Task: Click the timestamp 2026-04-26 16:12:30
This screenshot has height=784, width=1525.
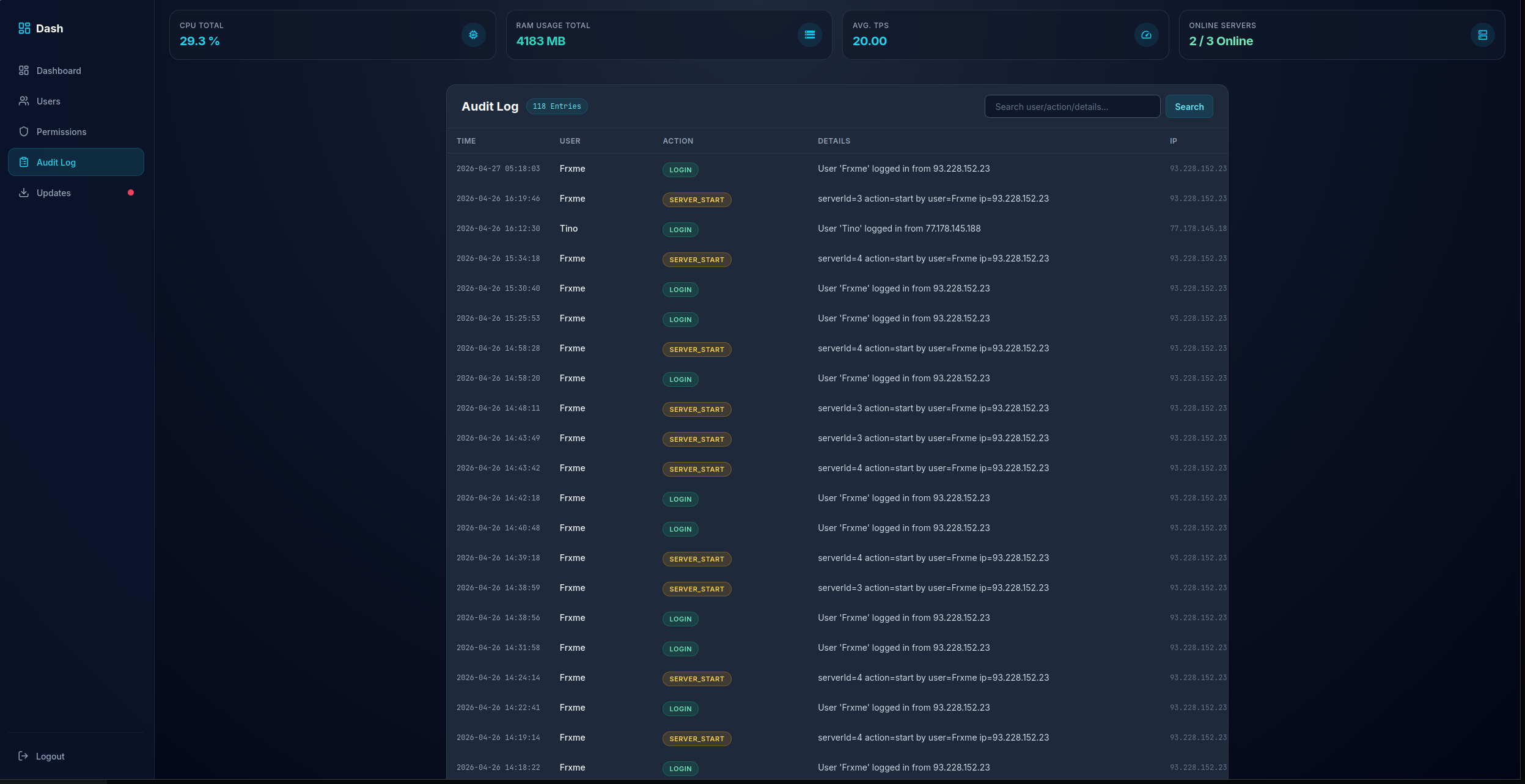Action: (x=498, y=229)
